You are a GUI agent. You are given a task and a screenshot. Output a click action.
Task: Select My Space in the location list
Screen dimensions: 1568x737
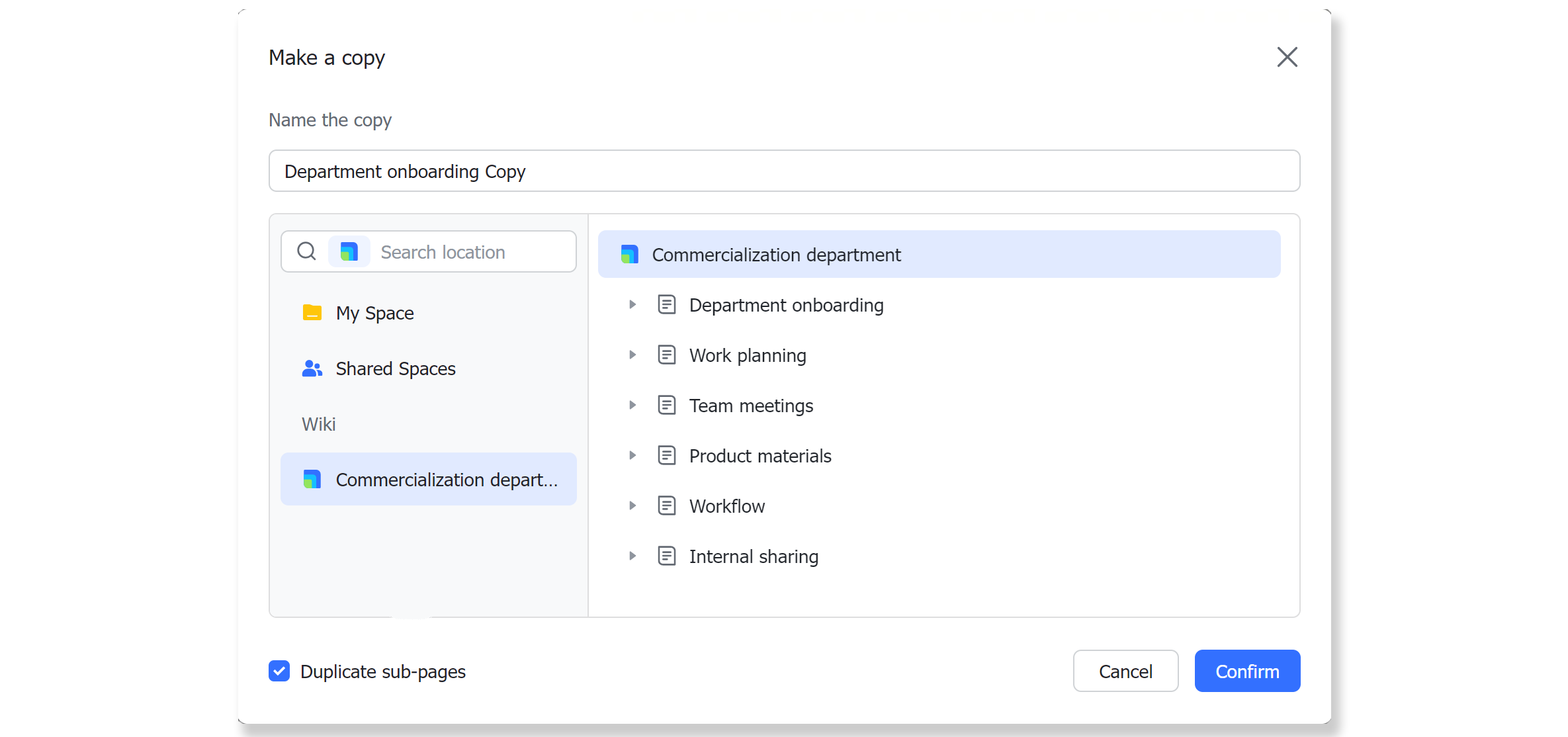point(374,313)
